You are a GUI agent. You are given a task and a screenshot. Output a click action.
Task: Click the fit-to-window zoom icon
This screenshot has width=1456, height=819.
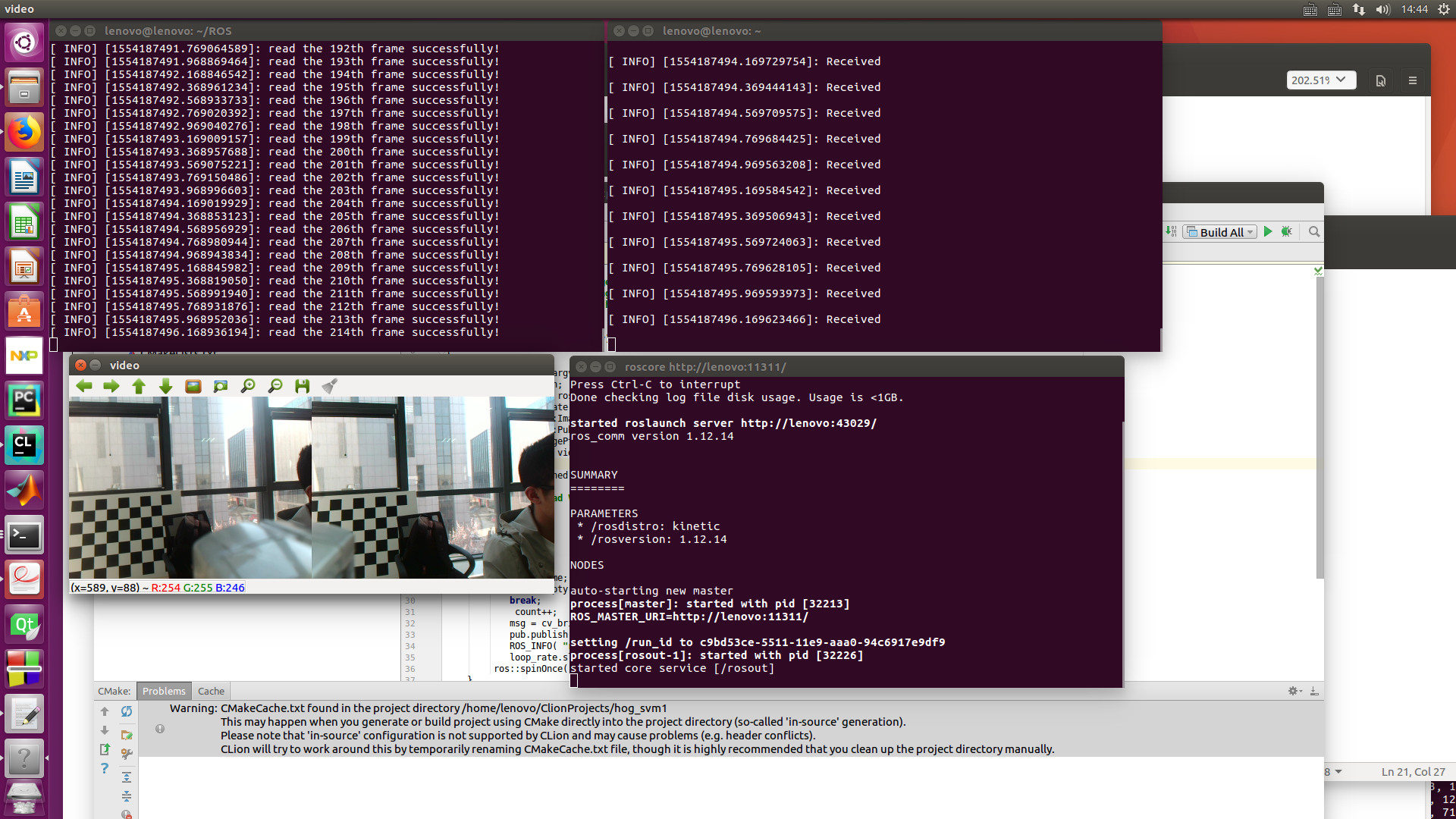[x=221, y=387]
